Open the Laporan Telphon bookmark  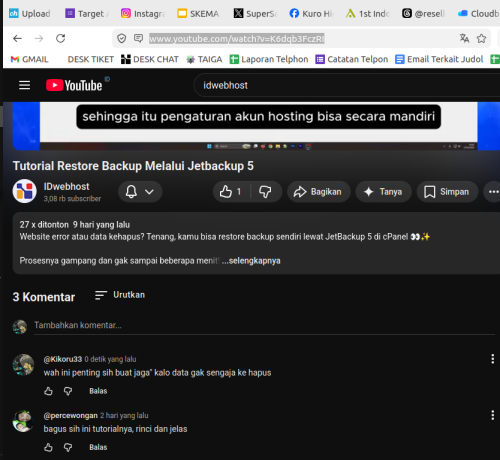pyautogui.click(x=269, y=59)
